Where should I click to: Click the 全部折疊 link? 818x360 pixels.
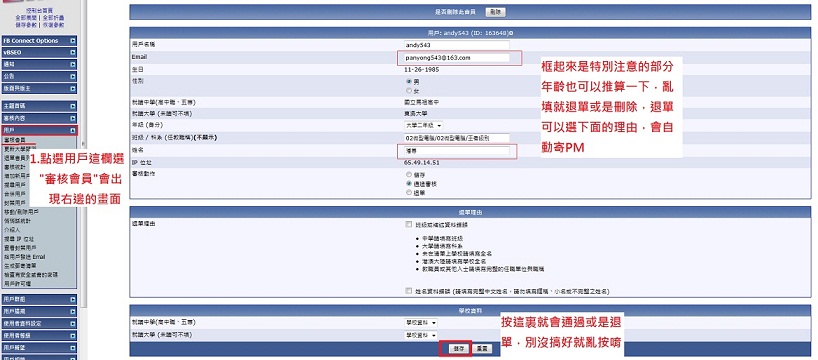pos(54,17)
